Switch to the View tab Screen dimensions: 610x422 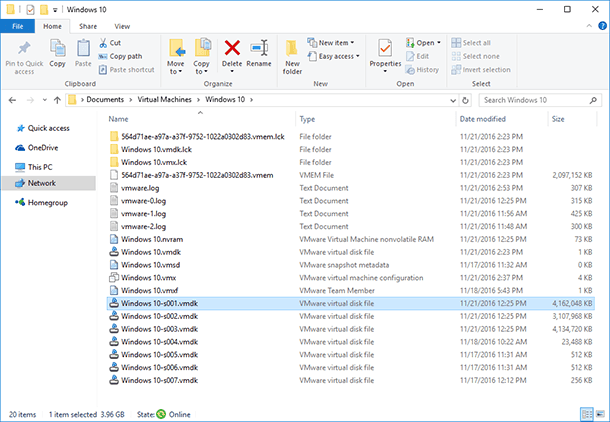point(122,26)
